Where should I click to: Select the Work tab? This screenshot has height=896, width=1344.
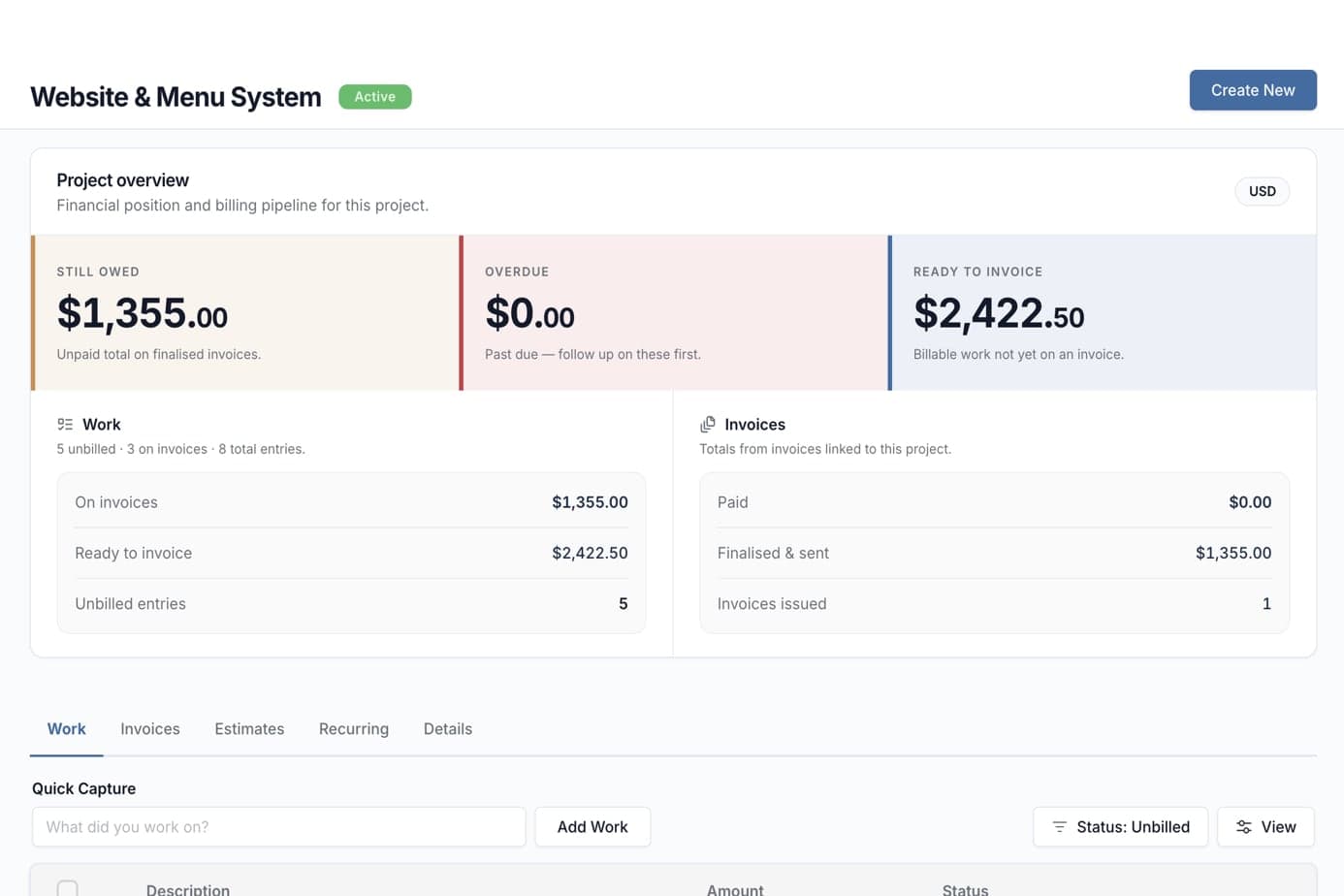[x=67, y=729]
